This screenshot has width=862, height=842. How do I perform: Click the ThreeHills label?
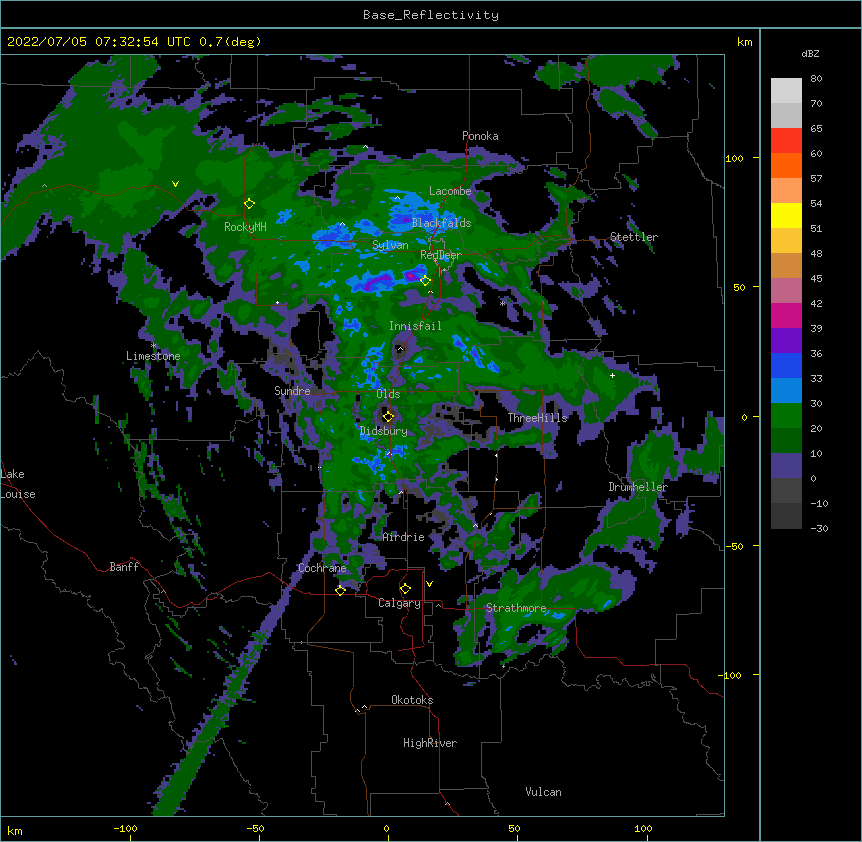coord(537,418)
